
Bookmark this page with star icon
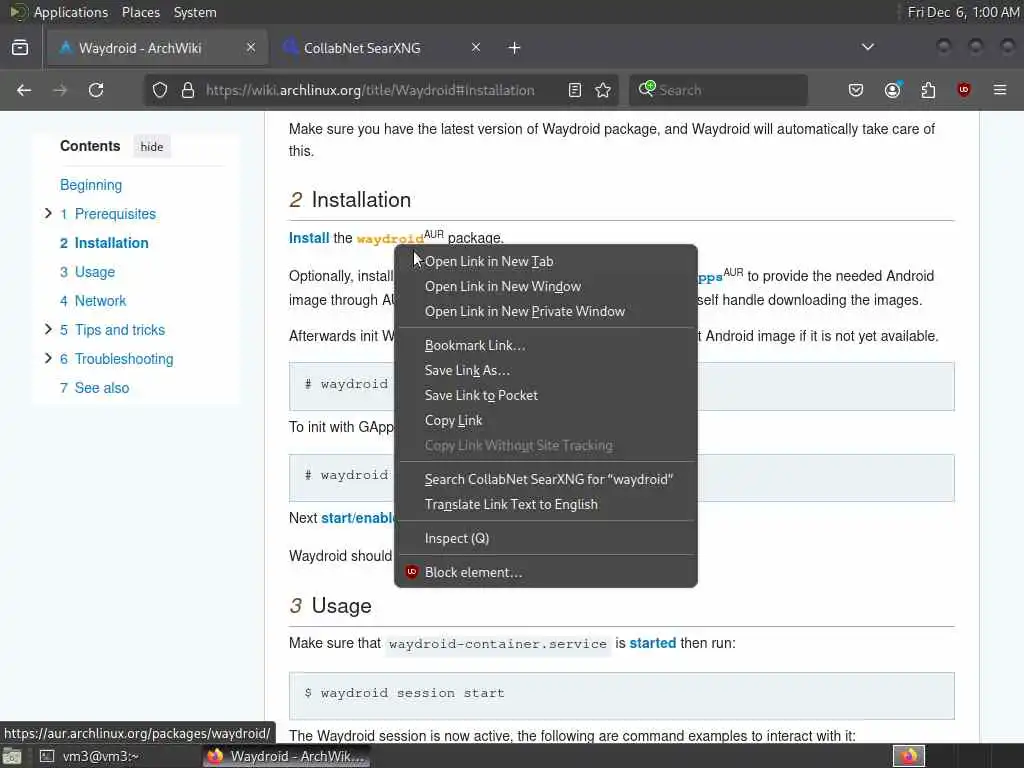(x=603, y=90)
